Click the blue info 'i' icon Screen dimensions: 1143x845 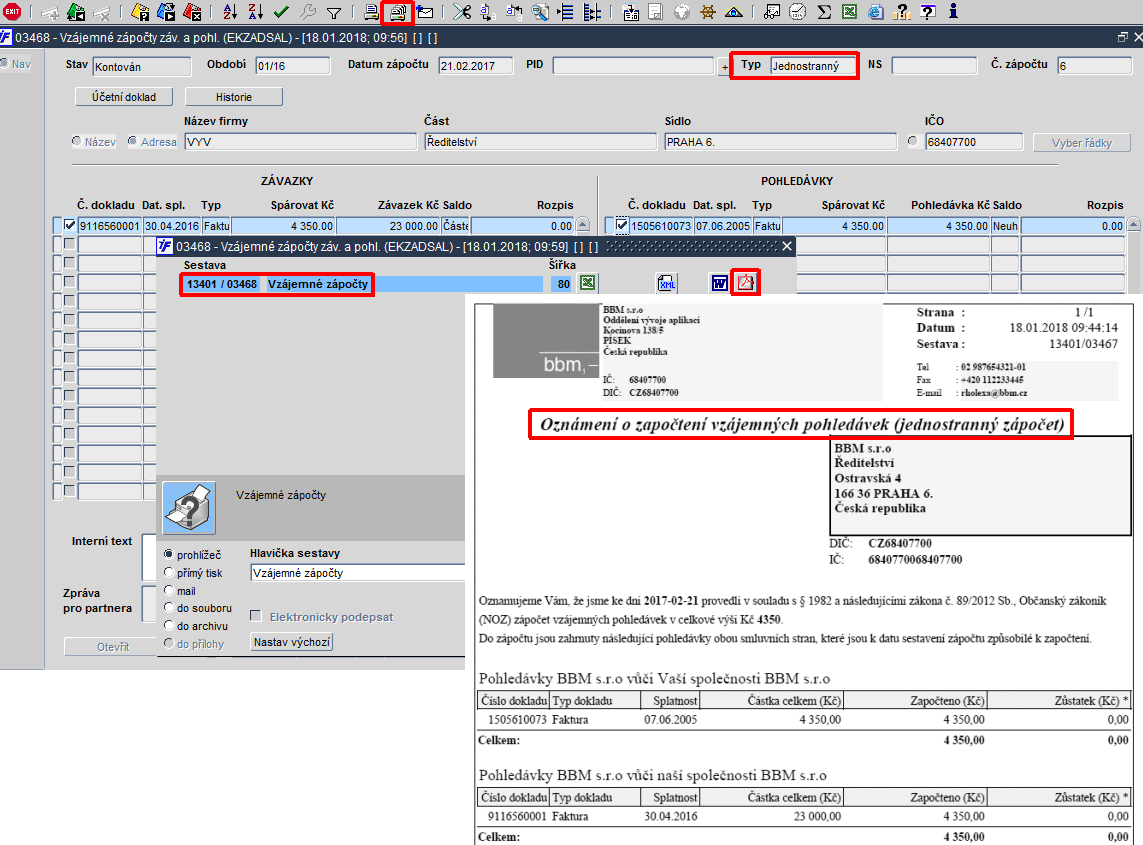[953, 11]
